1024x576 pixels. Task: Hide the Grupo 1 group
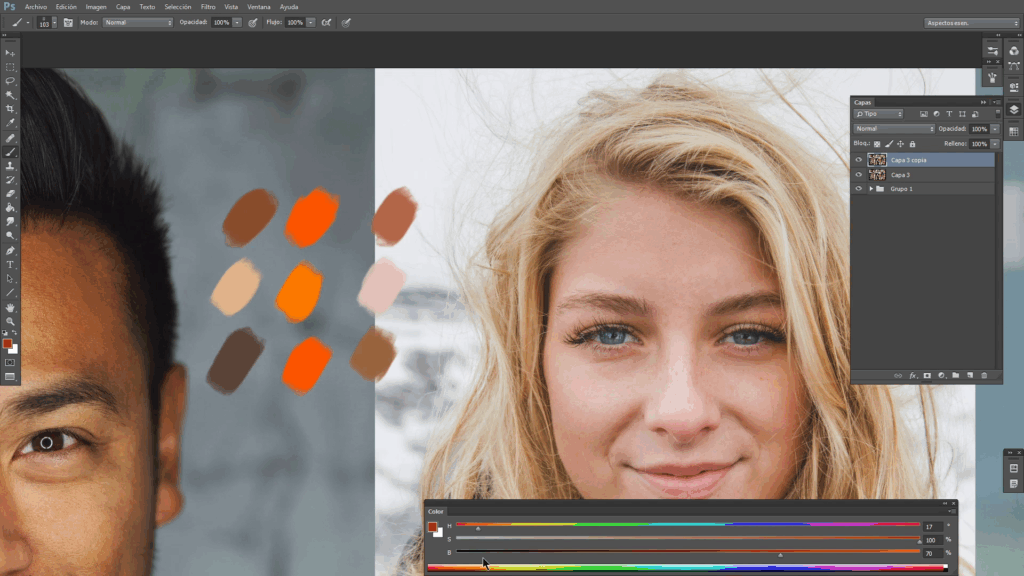[x=859, y=189]
